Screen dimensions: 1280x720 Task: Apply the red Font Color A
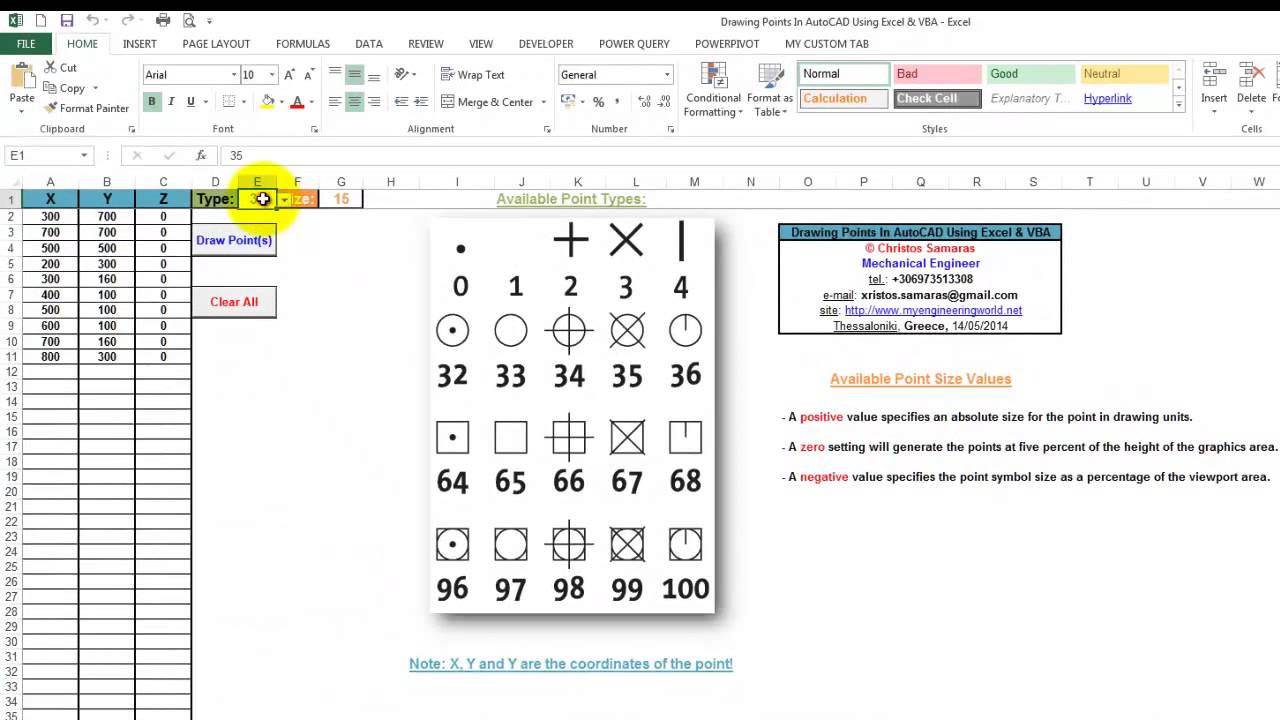[x=297, y=102]
